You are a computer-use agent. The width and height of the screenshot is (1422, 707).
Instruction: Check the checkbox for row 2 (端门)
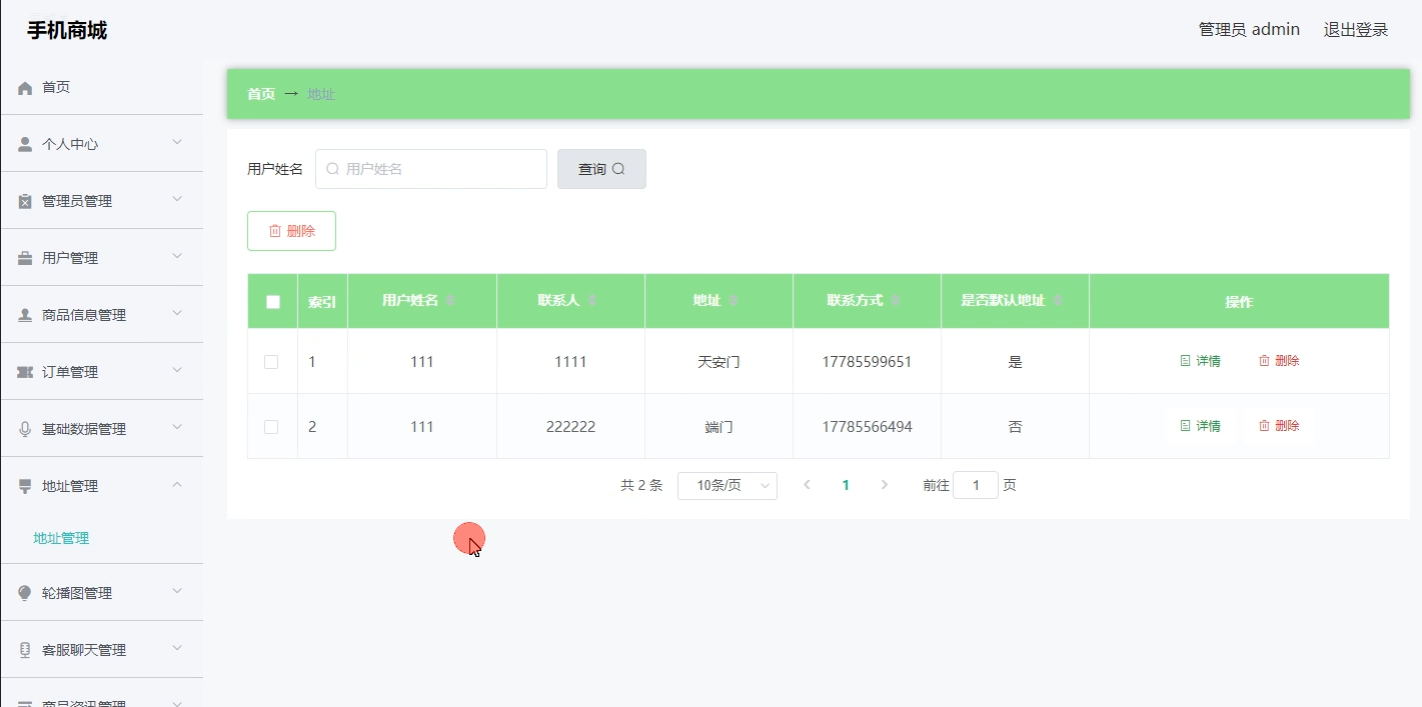coord(271,427)
